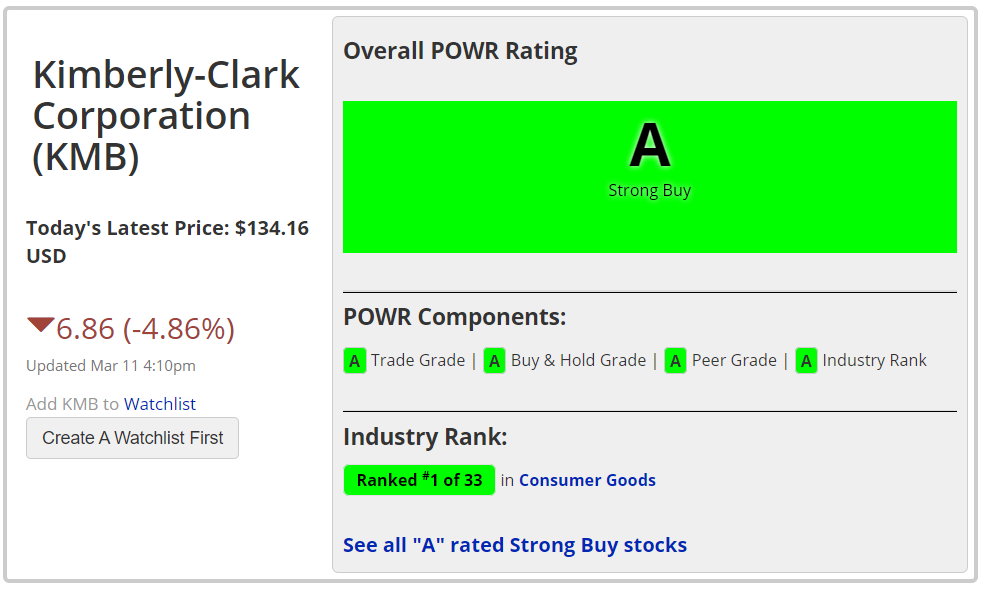The image size is (983, 590).
Task: Click the Buy & Hold Grade A badge
Action: (x=494, y=361)
